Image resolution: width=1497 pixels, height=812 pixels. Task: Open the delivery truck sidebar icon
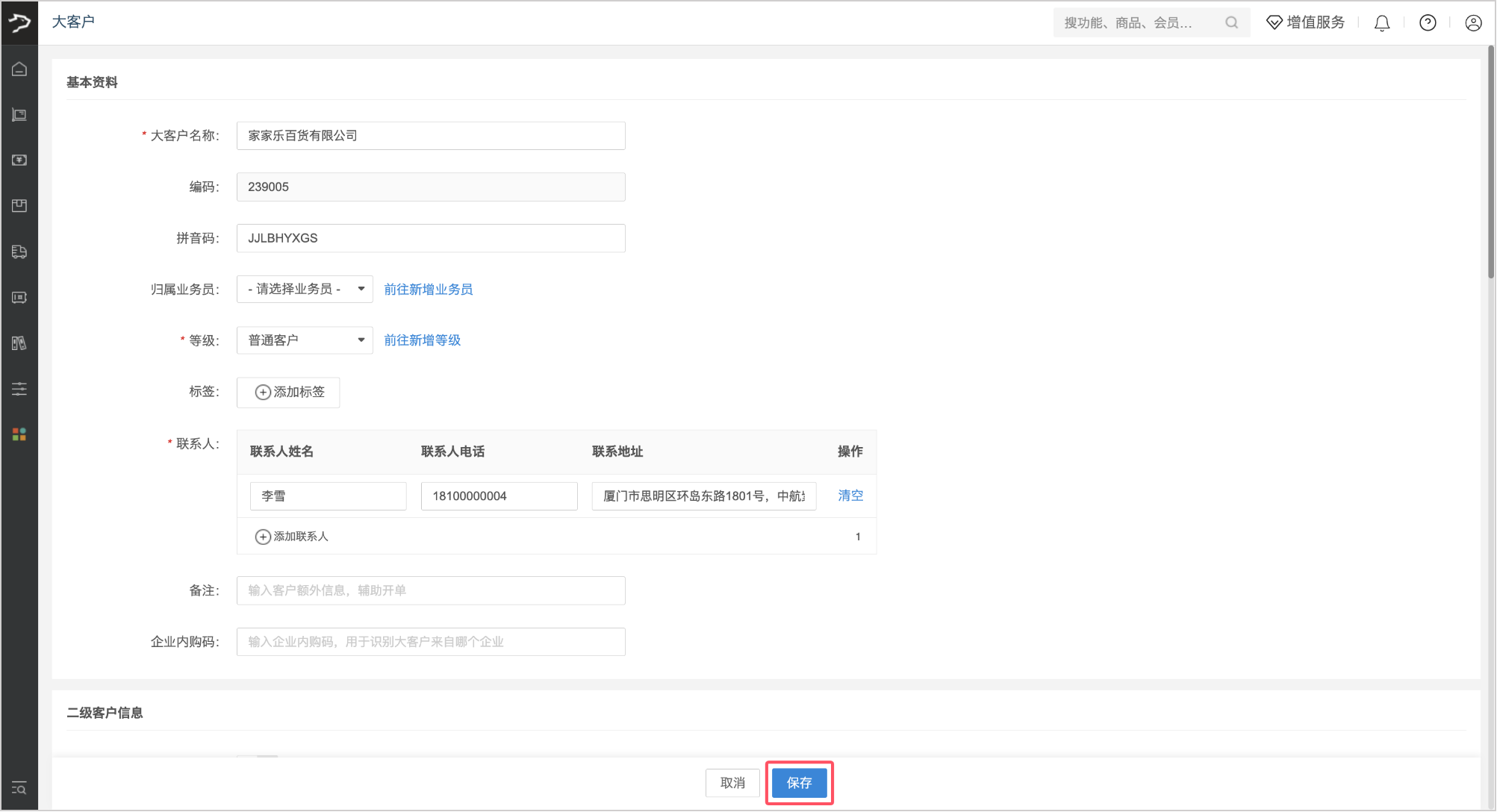(19, 252)
